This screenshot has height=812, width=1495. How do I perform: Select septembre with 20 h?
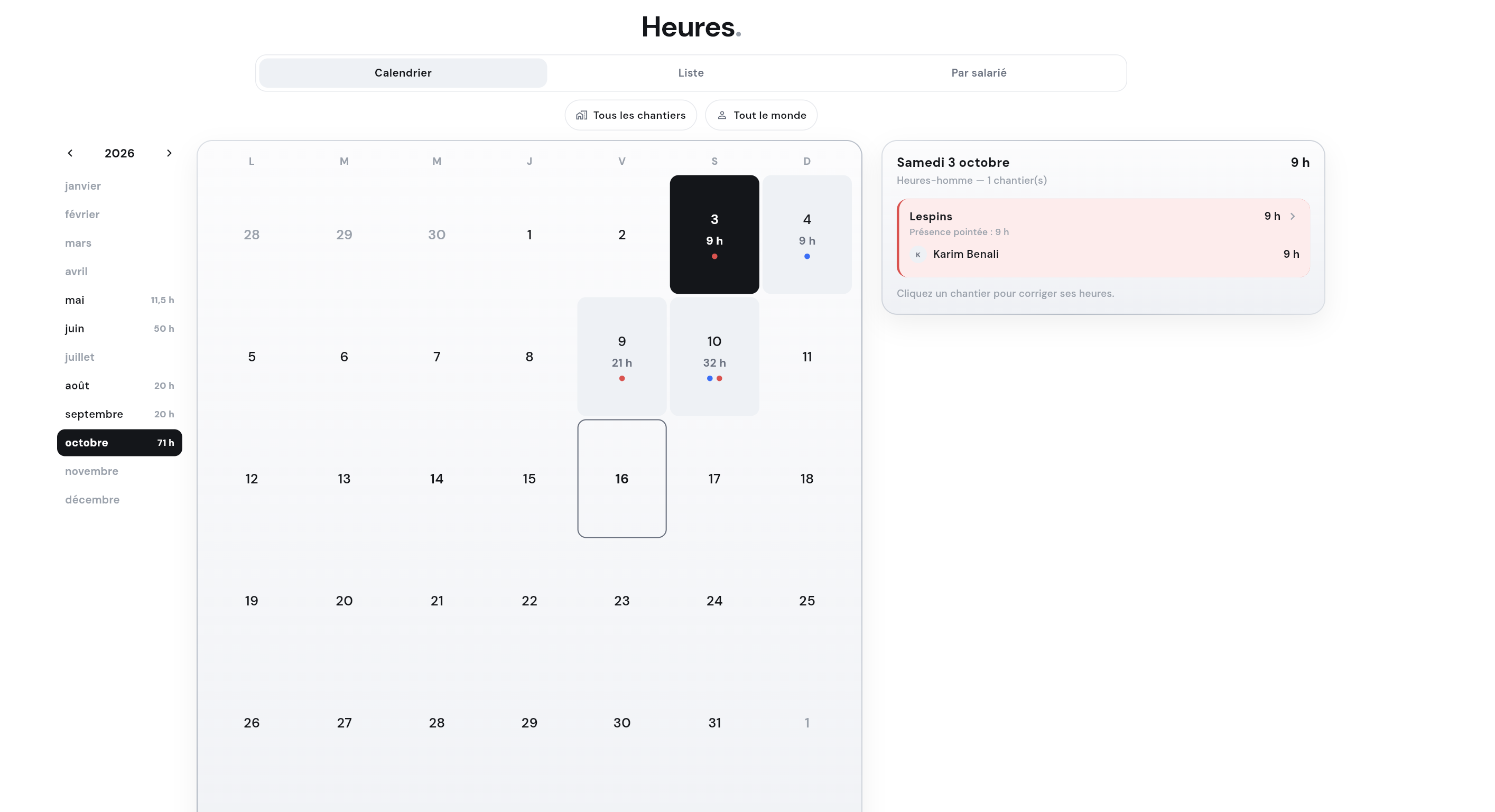coord(119,414)
